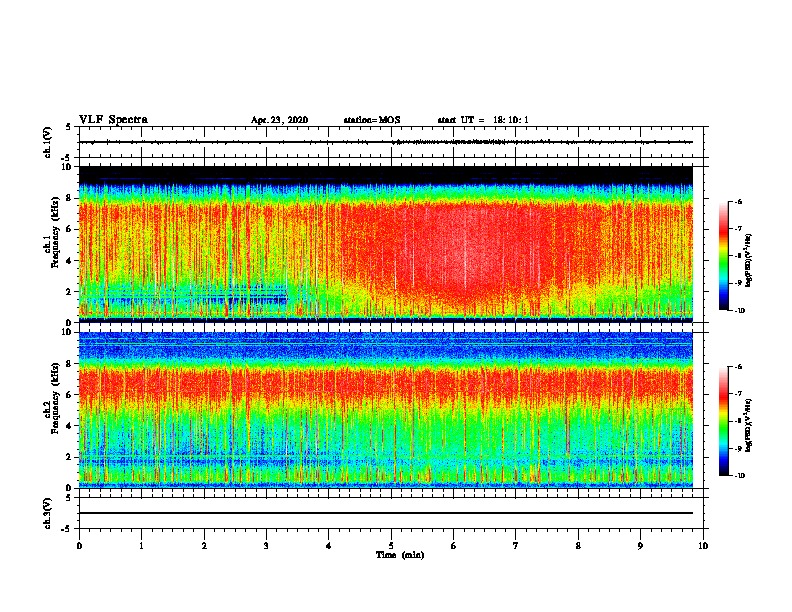Click the "VLF Spectra" plot title
This screenshot has height=612, width=792.
tap(113, 120)
